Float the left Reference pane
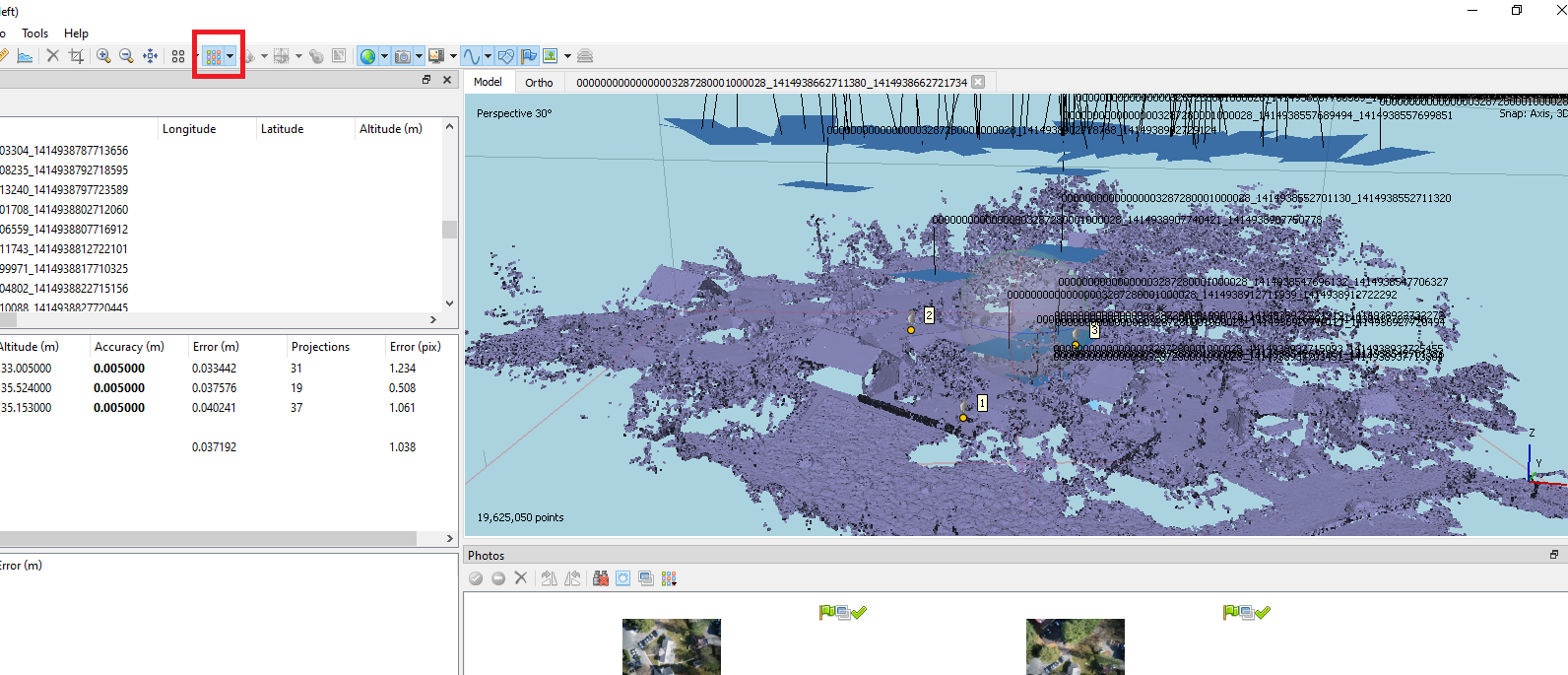The width and height of the screenshot is (1568, 675). (426, 80)
